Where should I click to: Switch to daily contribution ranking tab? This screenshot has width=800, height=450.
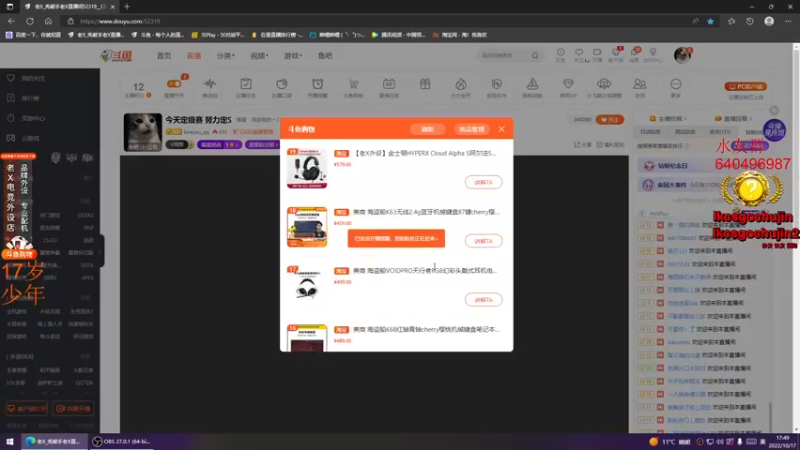point(650,132)
